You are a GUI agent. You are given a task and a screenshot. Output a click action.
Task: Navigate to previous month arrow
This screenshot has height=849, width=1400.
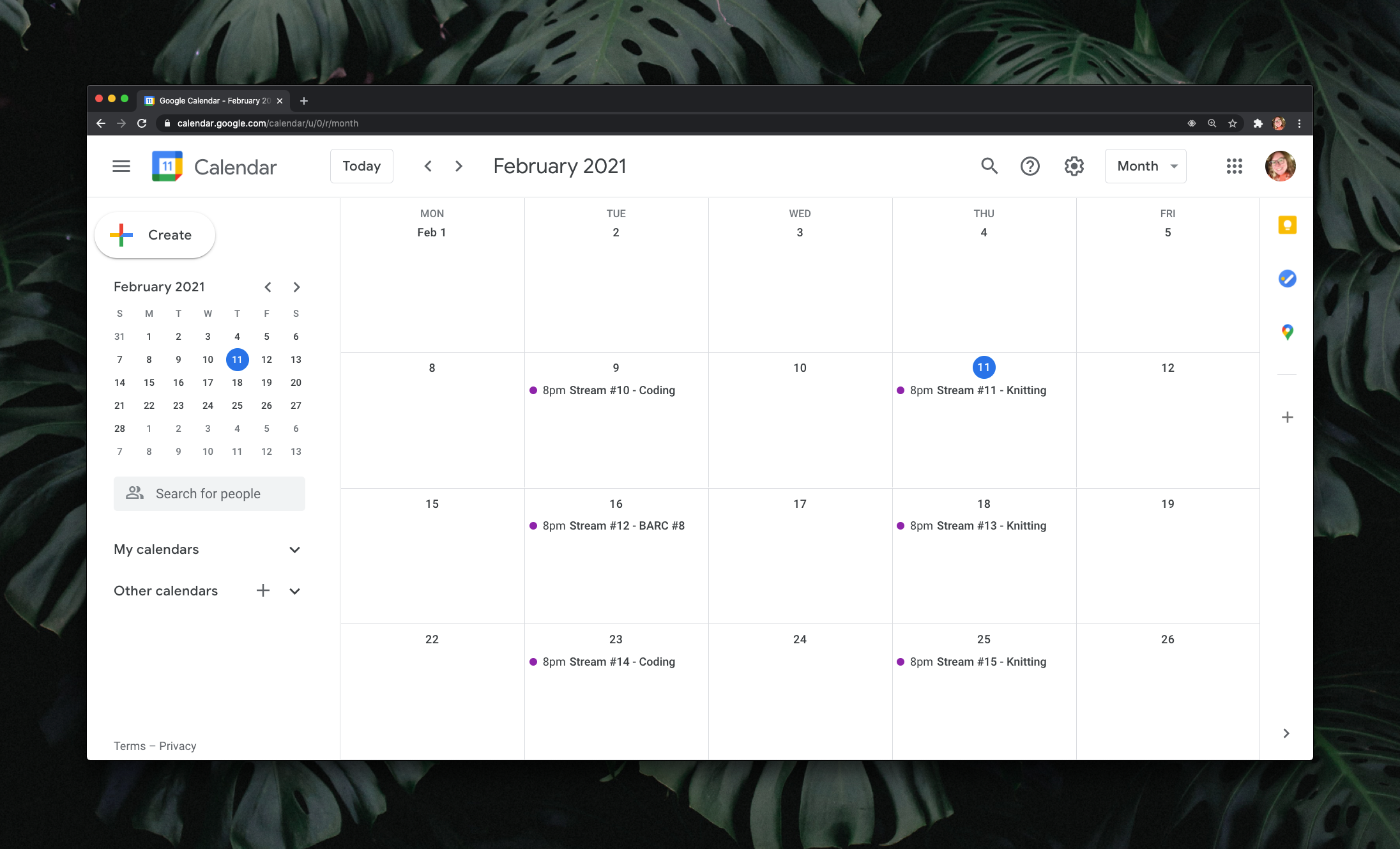click(427, 166)
